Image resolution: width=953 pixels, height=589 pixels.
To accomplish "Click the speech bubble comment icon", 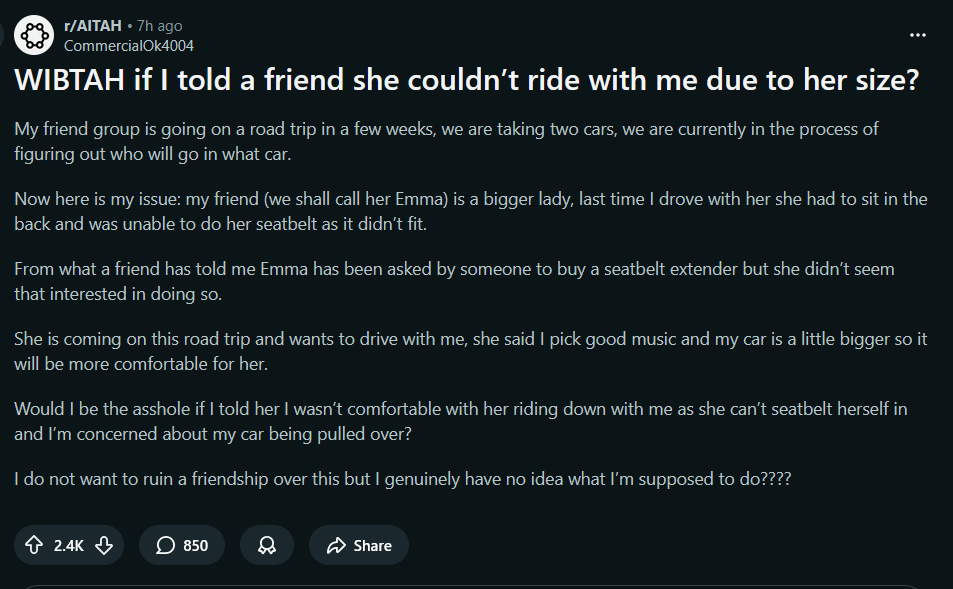I will (165, 545).
